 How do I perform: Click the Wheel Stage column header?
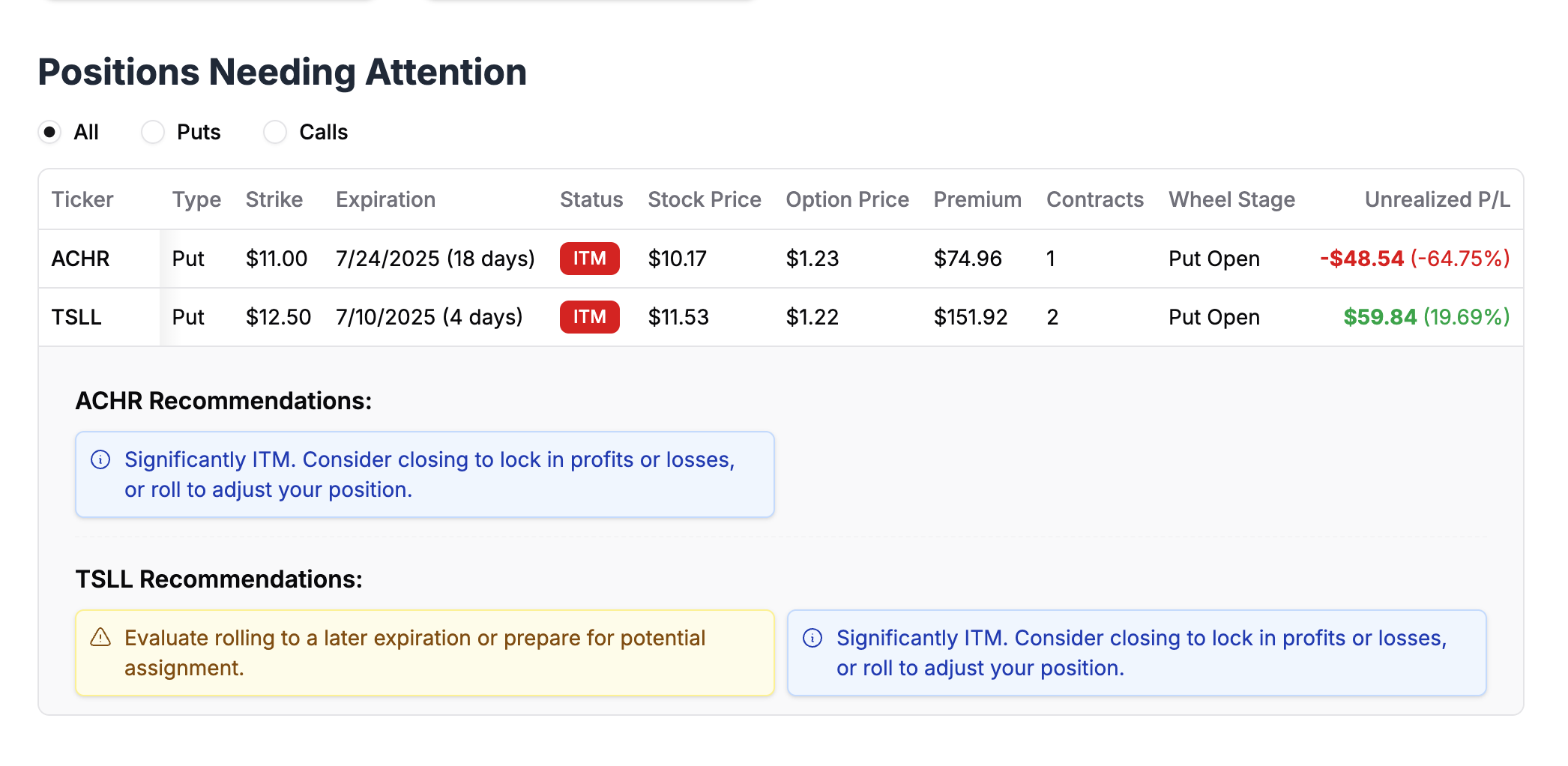(1231, 199)
